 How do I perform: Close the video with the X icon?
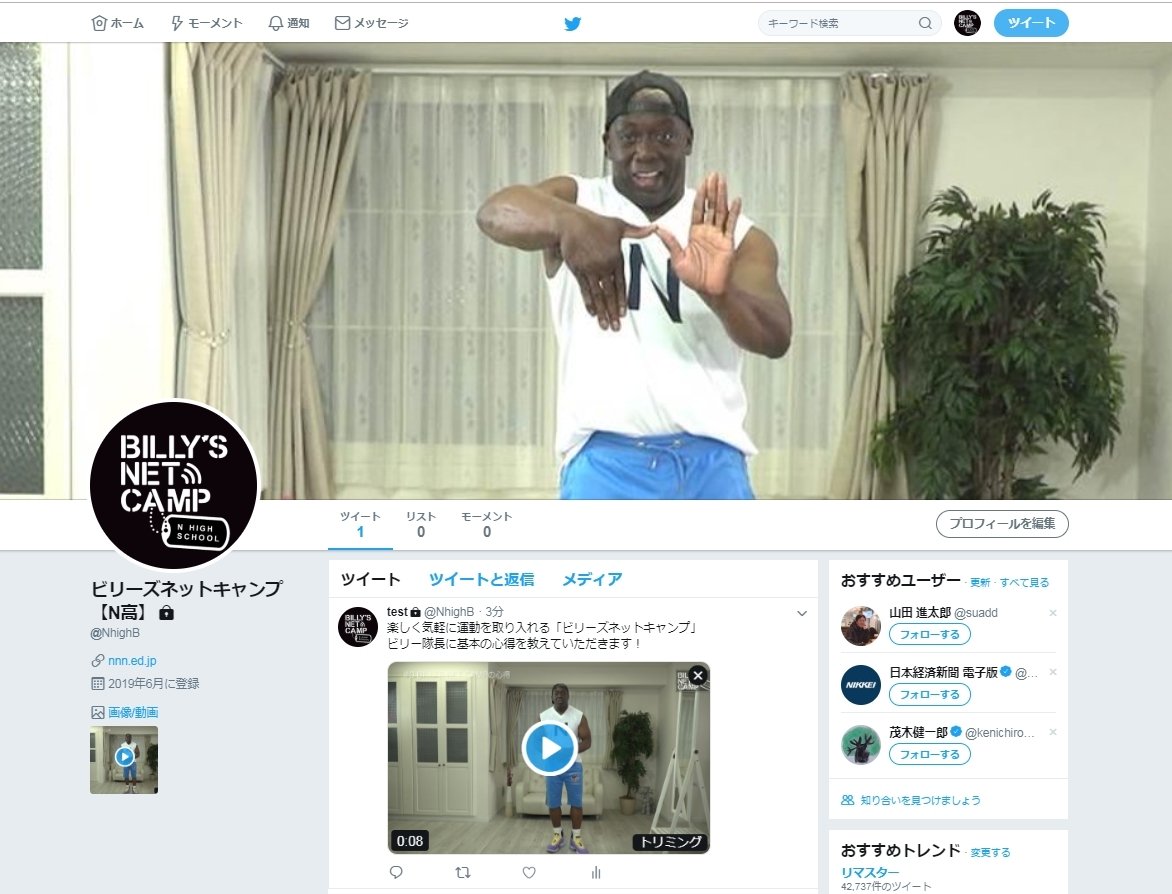[697, 676]
